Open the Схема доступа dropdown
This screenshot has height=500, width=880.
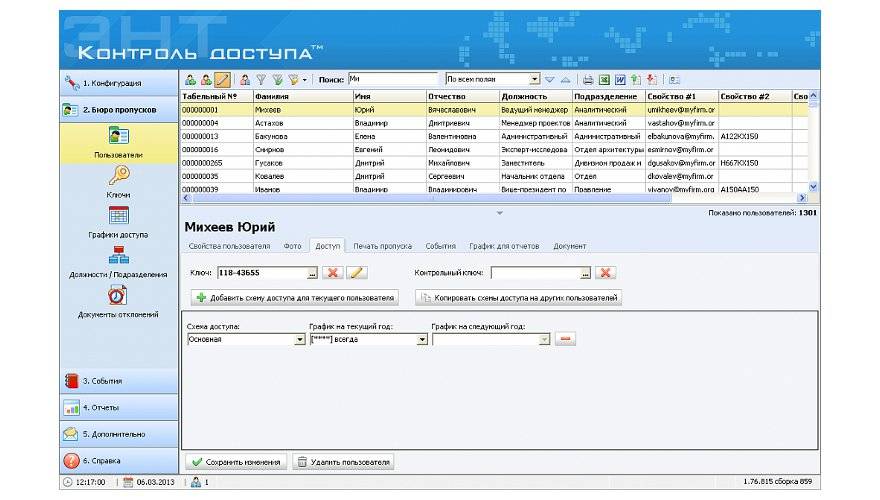(x=299, y=339)
